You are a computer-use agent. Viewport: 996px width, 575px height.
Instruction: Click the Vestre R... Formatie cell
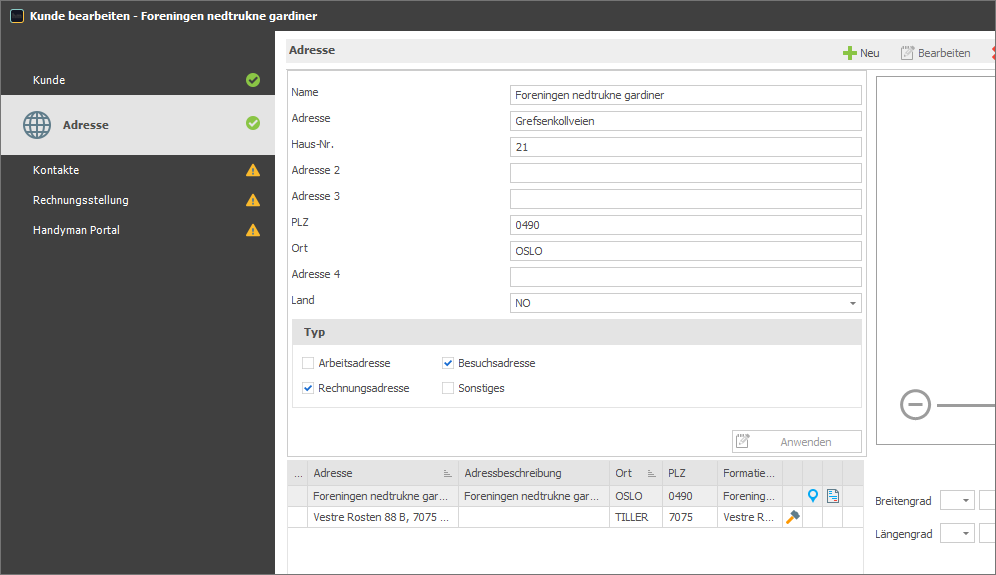click(750, 517)
